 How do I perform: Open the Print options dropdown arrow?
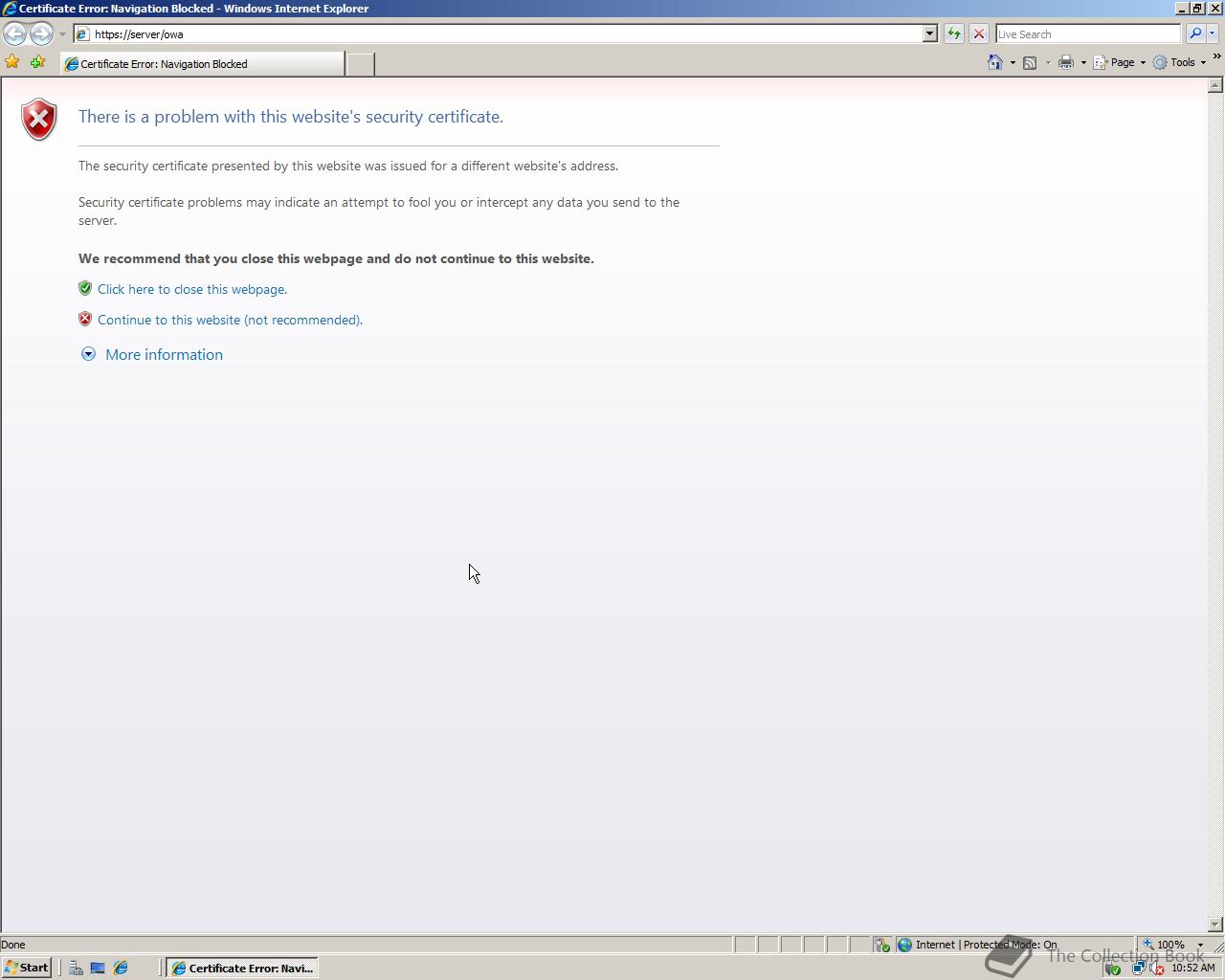1083,62
